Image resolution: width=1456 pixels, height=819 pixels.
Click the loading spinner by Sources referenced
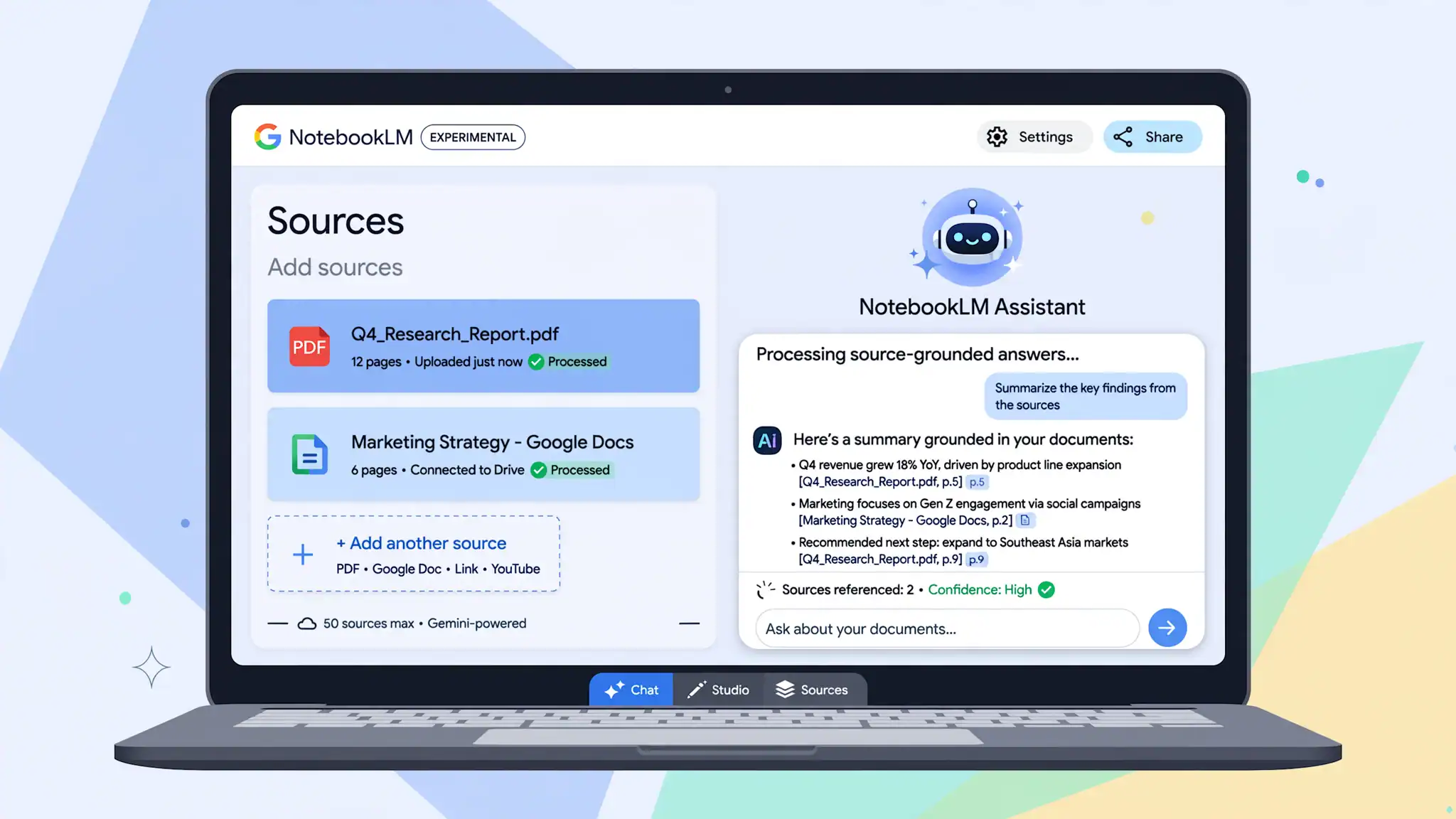(x=765, y=589)
